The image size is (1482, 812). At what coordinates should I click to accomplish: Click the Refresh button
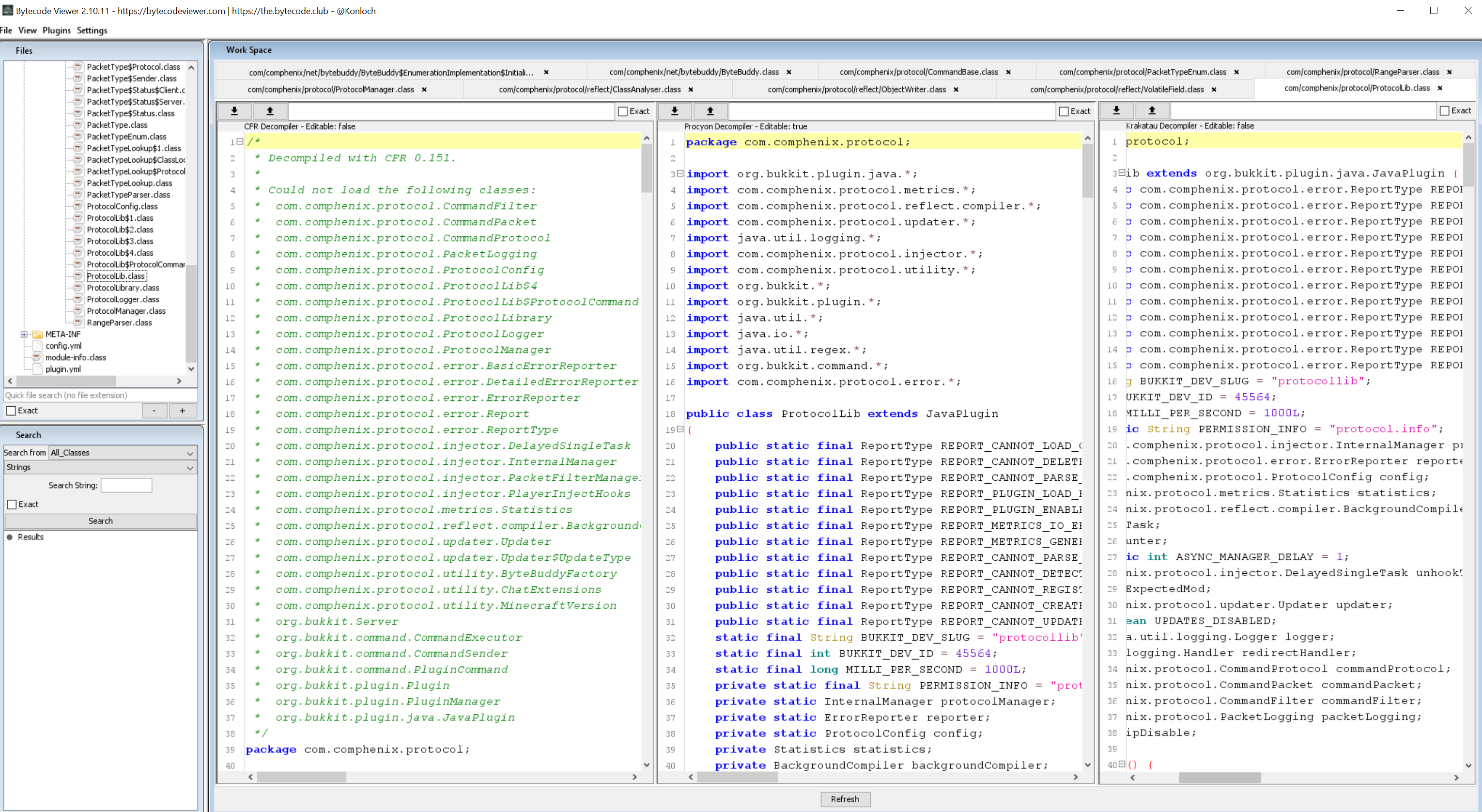coord(845,799)
